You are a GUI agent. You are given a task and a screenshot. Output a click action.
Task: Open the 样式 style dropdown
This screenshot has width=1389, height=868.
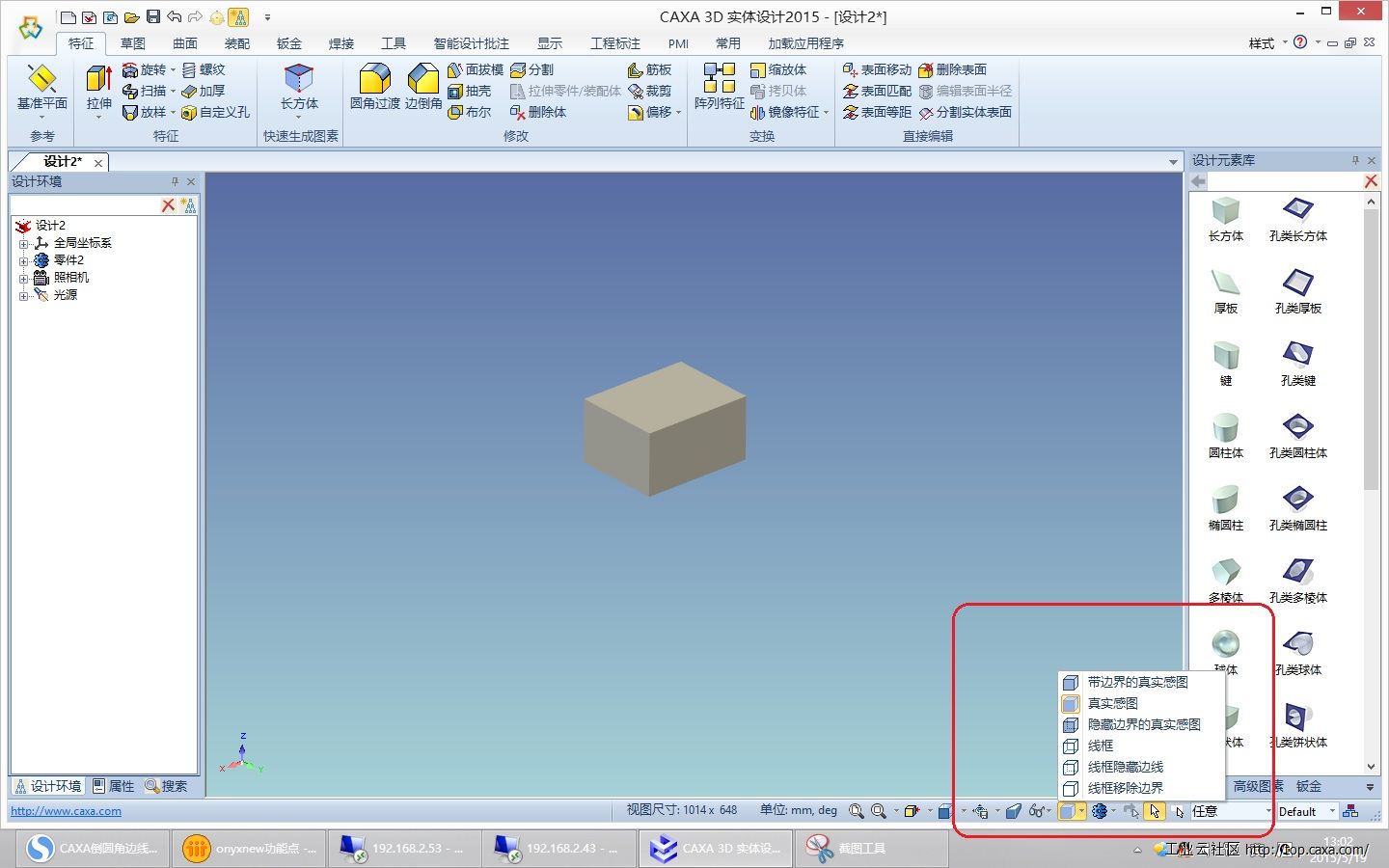1267,43
